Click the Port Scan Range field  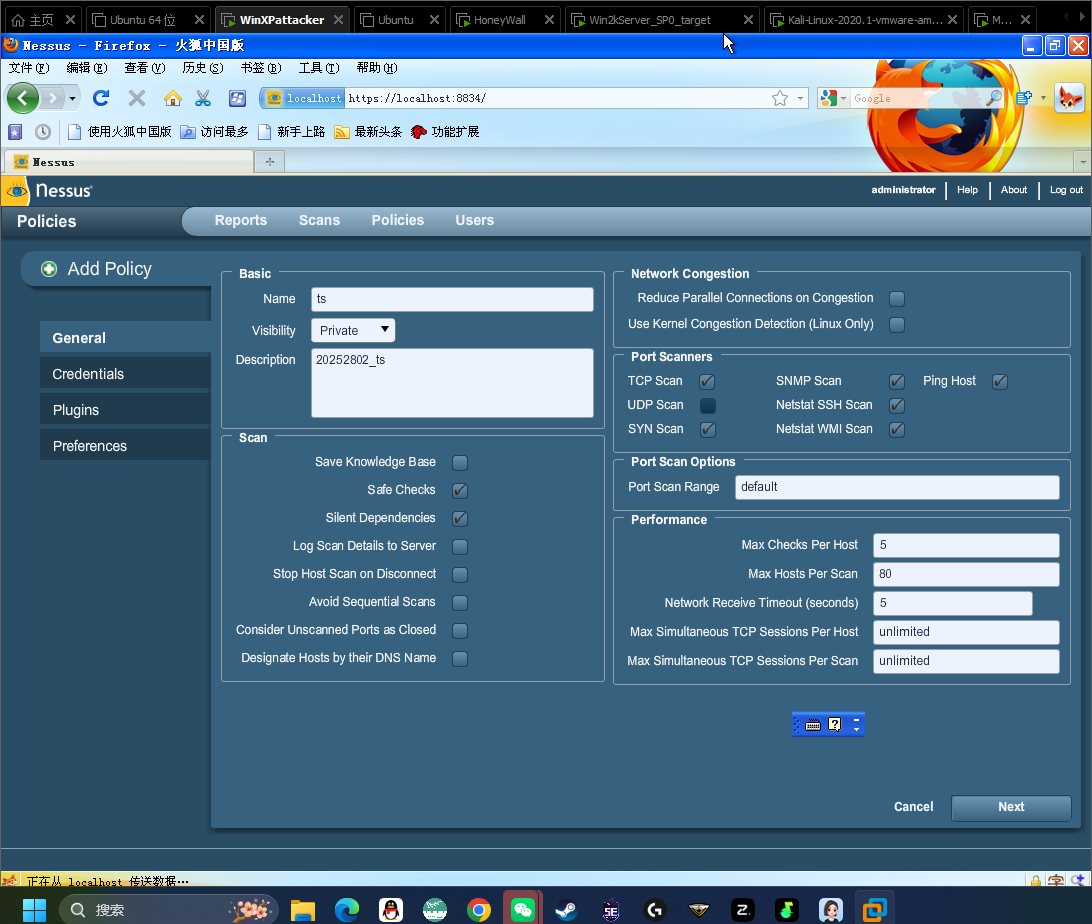coord(897,487)
